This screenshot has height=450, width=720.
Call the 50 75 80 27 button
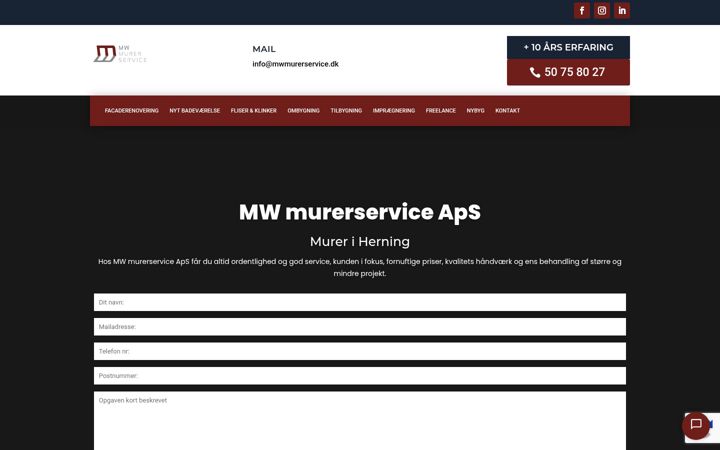(x=568, y=73)
